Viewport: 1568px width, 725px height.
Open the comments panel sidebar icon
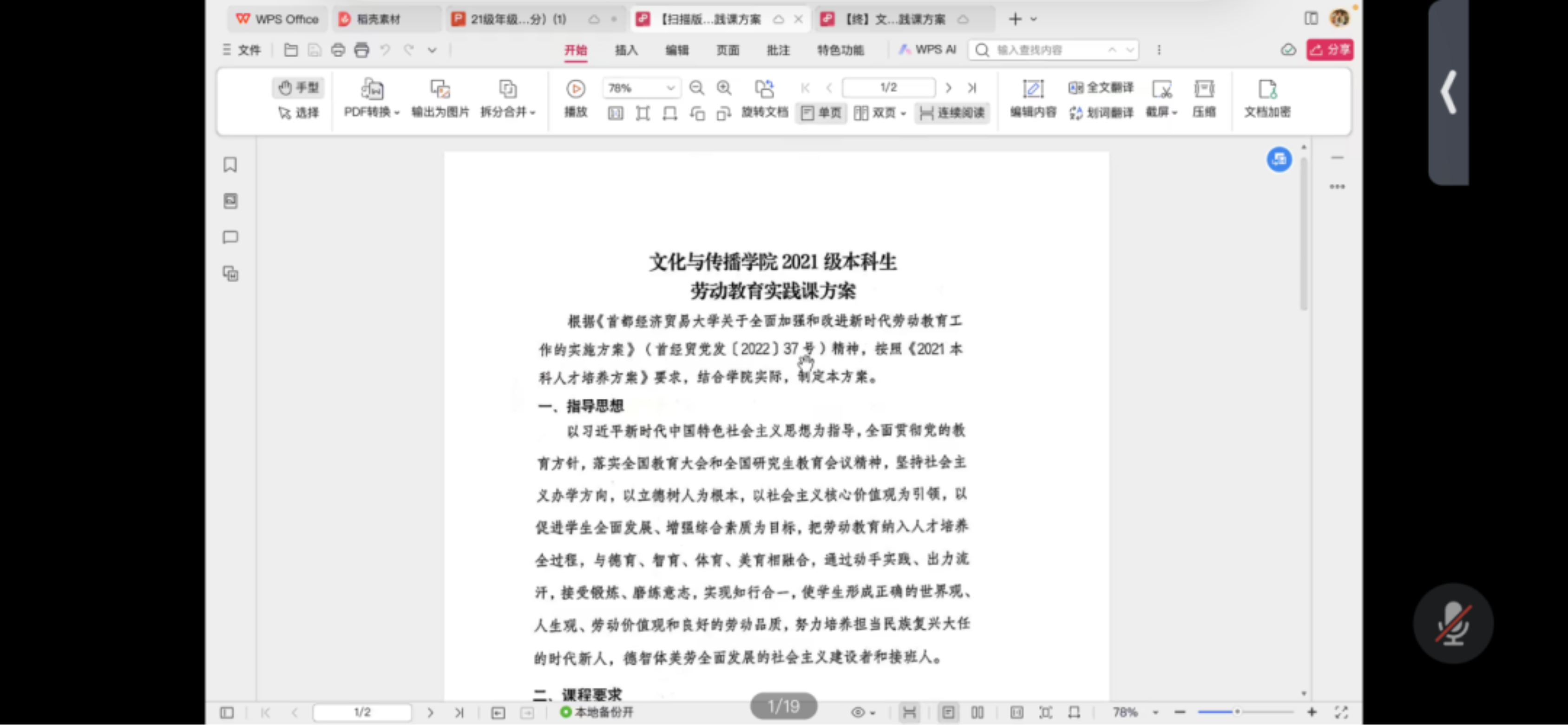coord(230,237)
